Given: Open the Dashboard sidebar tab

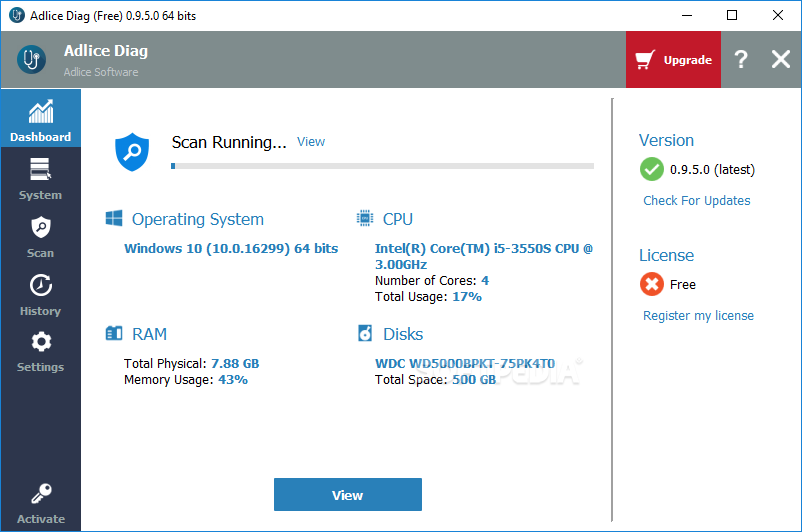Looking at the screenshot, I should coord(40,118).
